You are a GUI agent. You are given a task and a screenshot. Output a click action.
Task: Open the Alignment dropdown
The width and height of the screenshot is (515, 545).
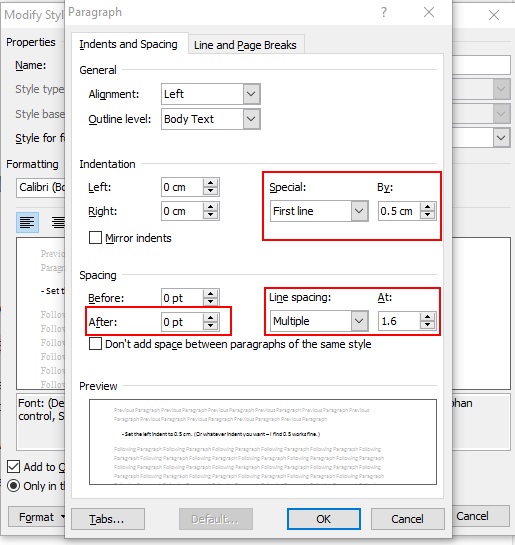point(252,94)
